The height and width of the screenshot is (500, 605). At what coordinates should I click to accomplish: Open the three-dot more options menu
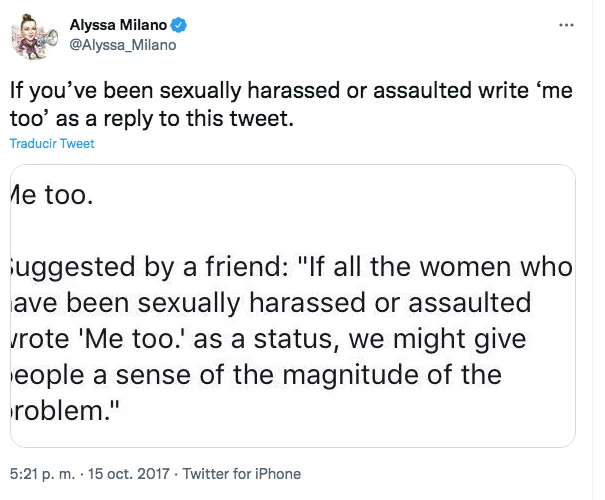(567, 24)
